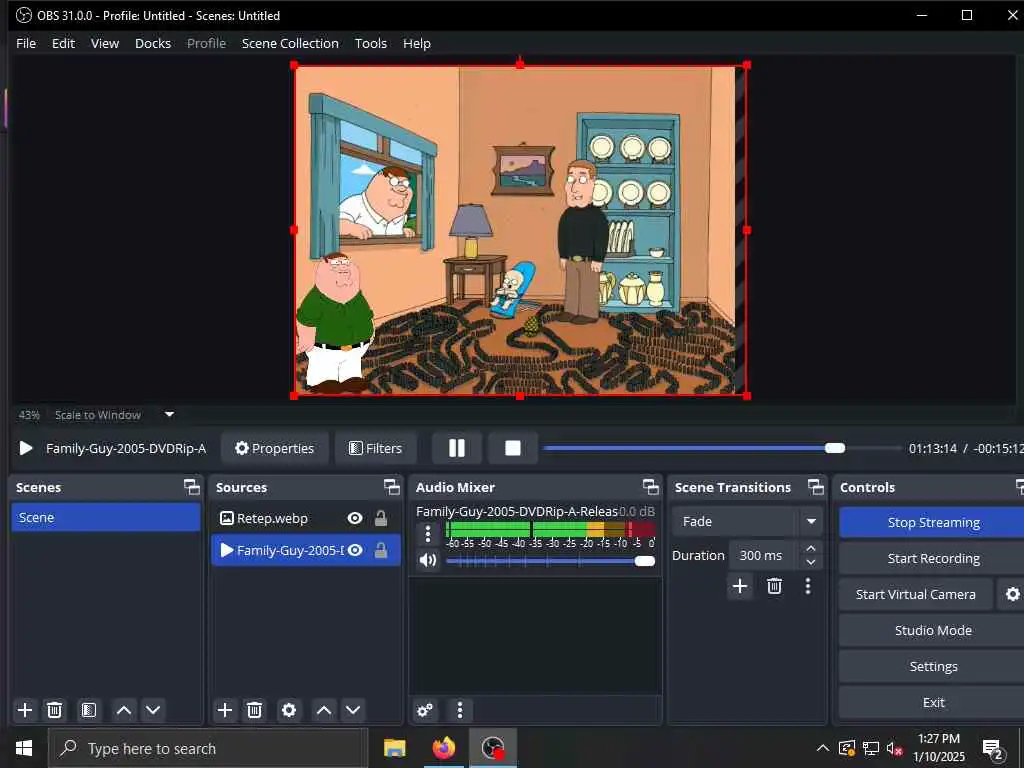
Task: Enable Studio Mode
Action: tap(933, 630)
